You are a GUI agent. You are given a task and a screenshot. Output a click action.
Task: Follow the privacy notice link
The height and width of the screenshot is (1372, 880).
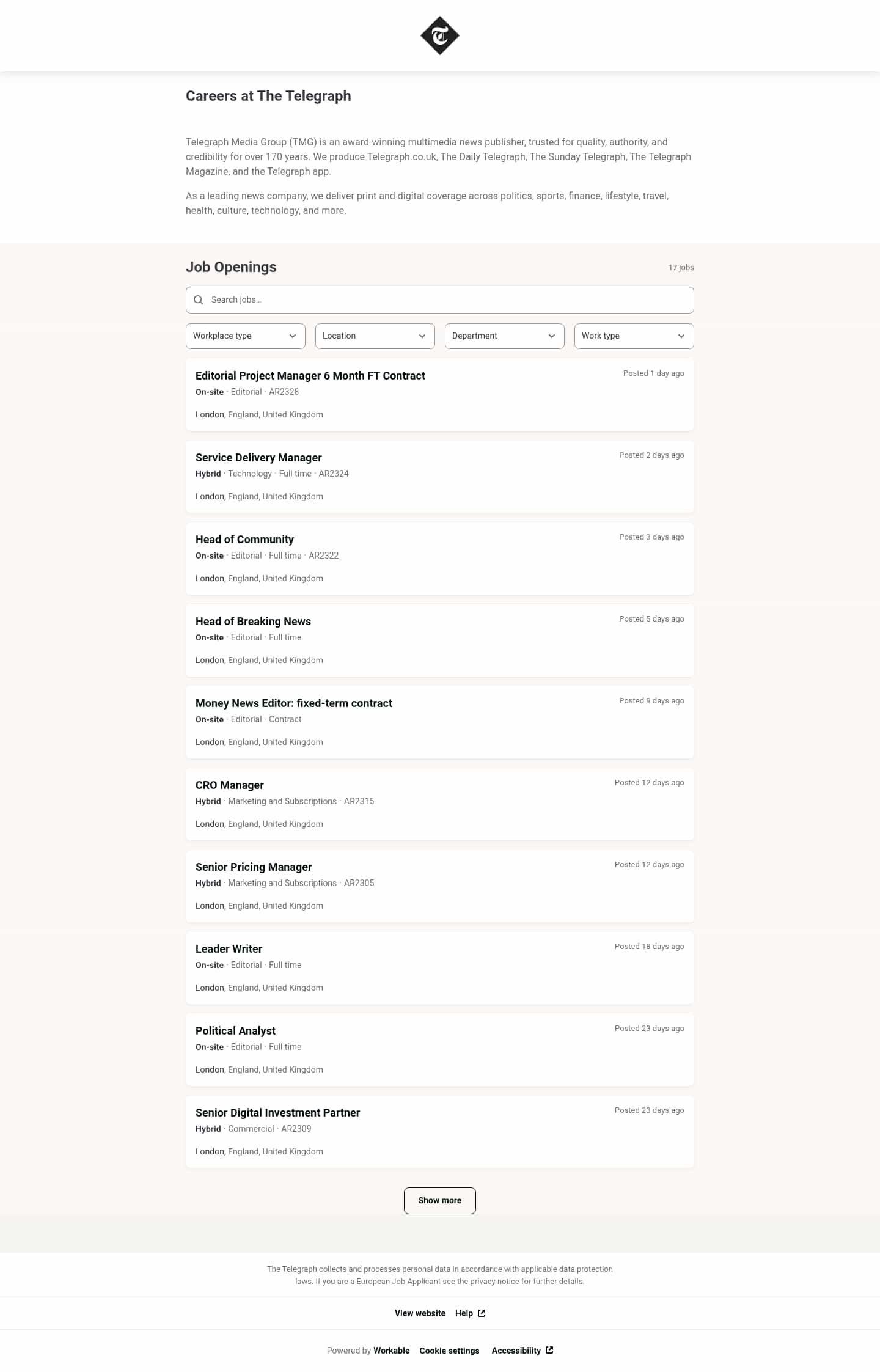(x=494, y=1282)
